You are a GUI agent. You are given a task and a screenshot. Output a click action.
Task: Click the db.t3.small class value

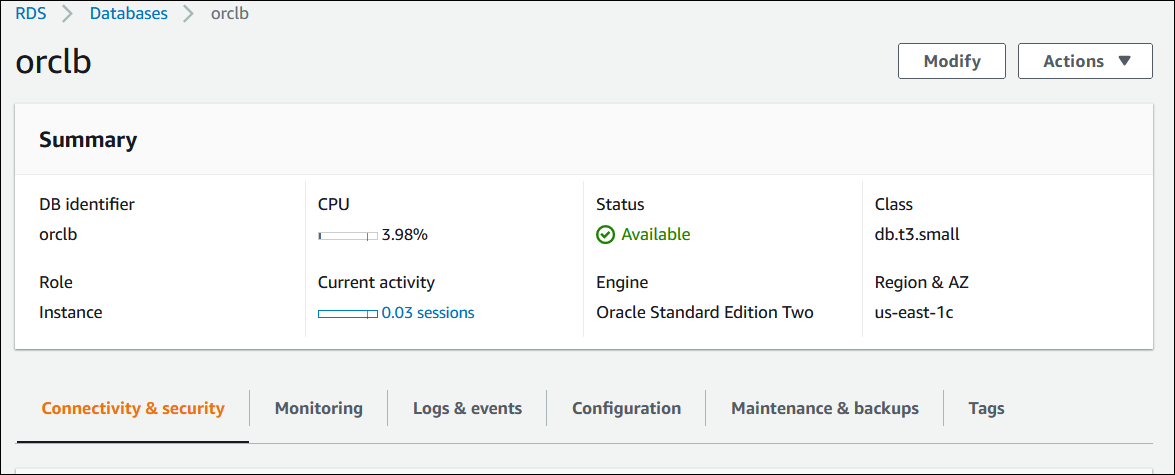(917, 235)
